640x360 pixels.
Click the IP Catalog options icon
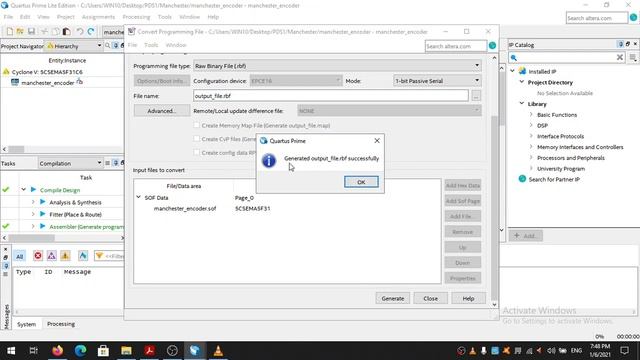633,58
